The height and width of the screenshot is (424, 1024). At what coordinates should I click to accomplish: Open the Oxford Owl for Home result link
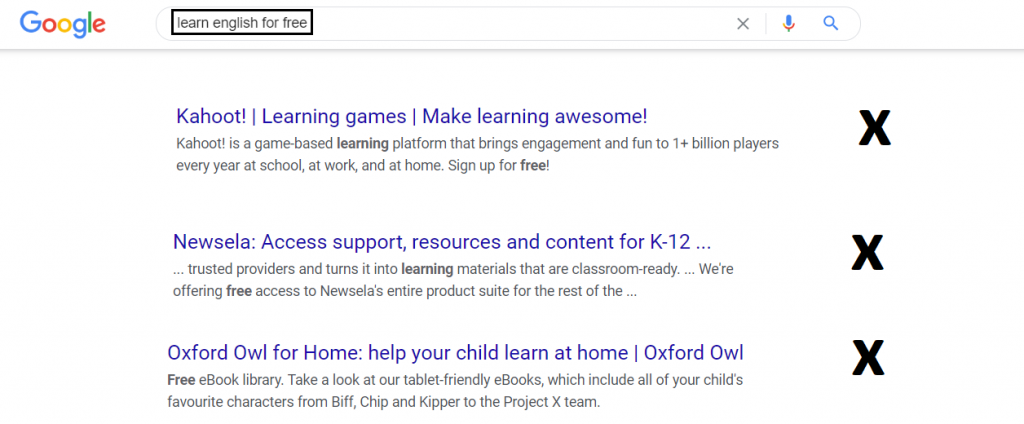pyautogui.click(x=455, y=353)
